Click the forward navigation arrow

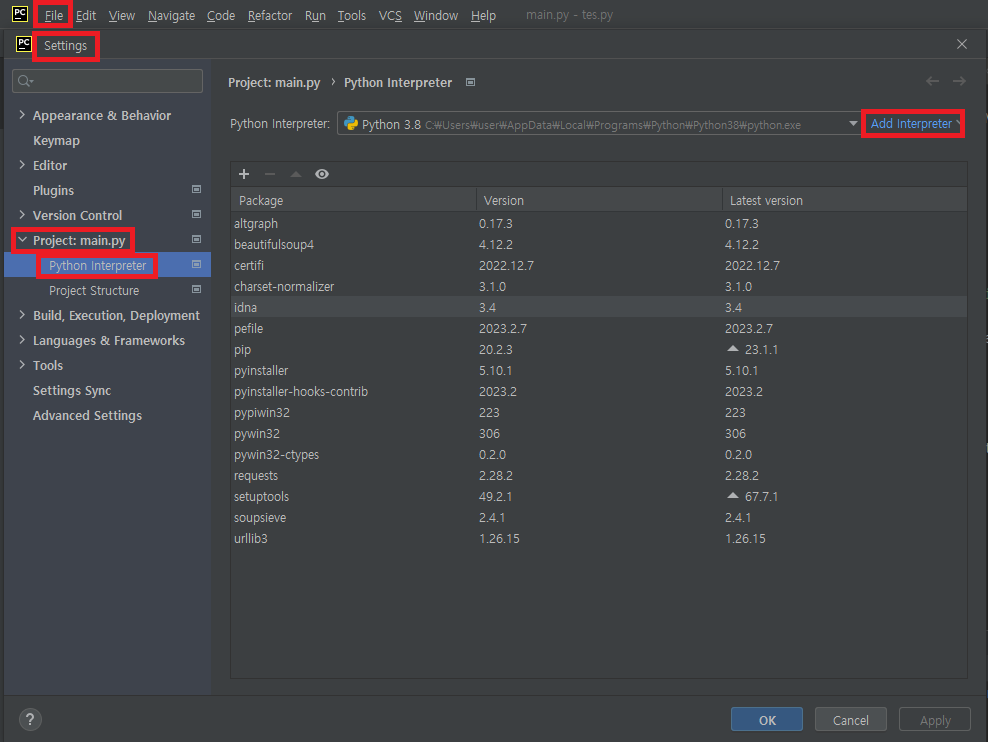[x=959, y=81]
